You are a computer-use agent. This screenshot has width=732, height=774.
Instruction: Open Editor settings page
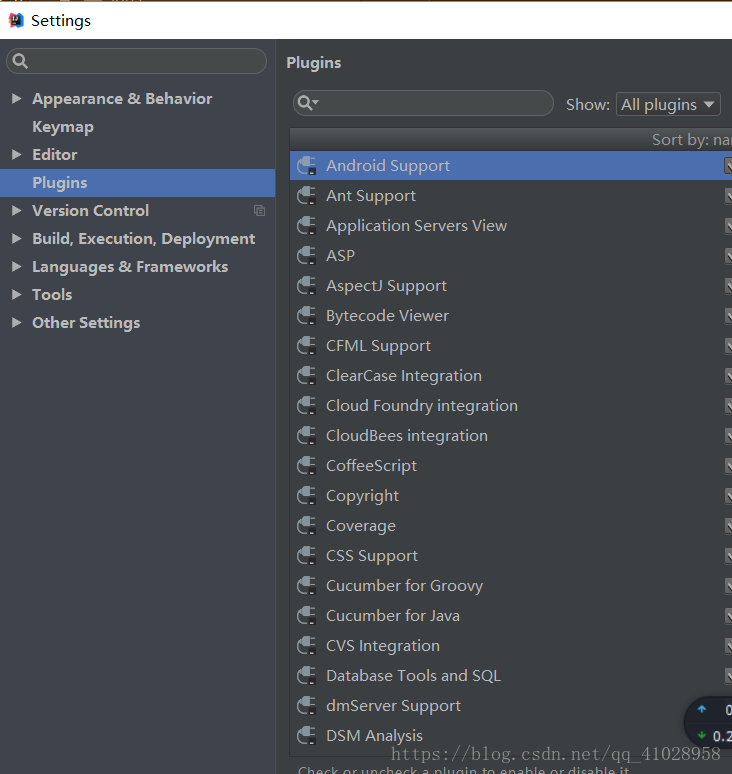[x=54, y=155]
